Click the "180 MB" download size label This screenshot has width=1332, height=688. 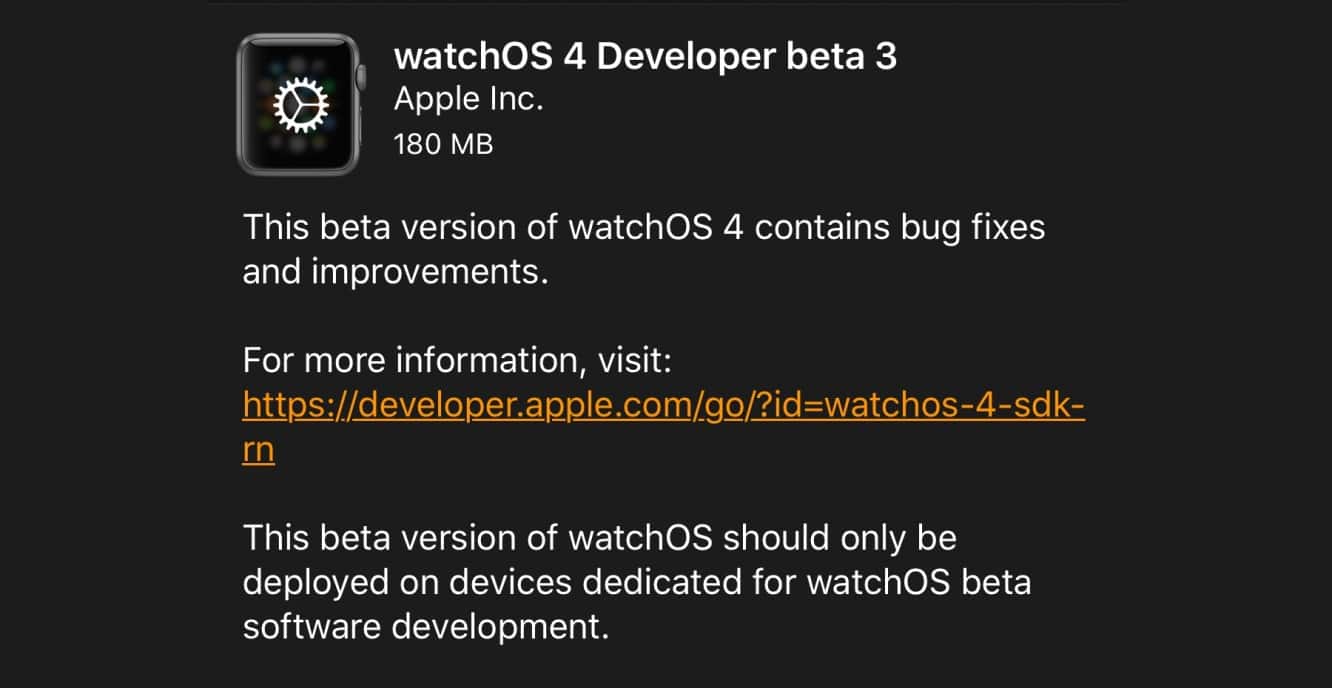point(443,144)
